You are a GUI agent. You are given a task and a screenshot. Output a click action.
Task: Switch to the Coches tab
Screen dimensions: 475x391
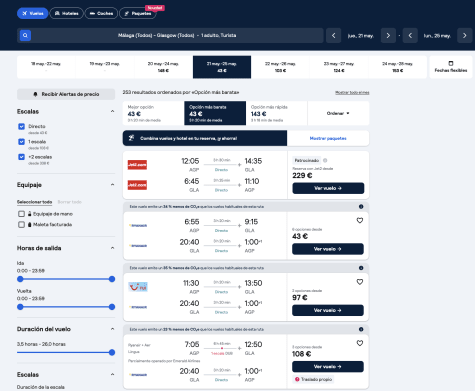click(x=101, y=13)
